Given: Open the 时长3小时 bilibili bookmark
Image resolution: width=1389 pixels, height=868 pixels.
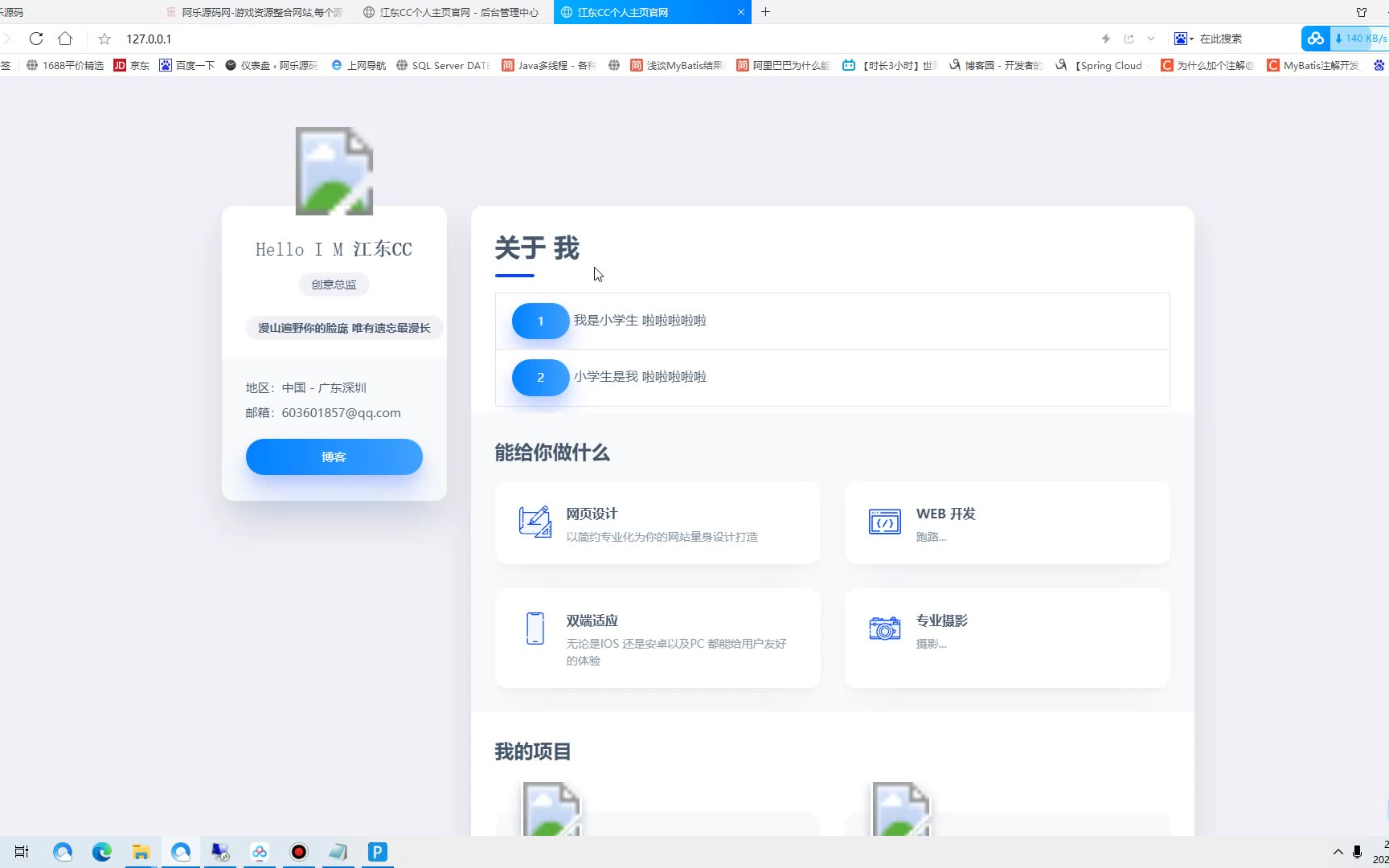Looking at the screenshot, I should tap(890, 65).
